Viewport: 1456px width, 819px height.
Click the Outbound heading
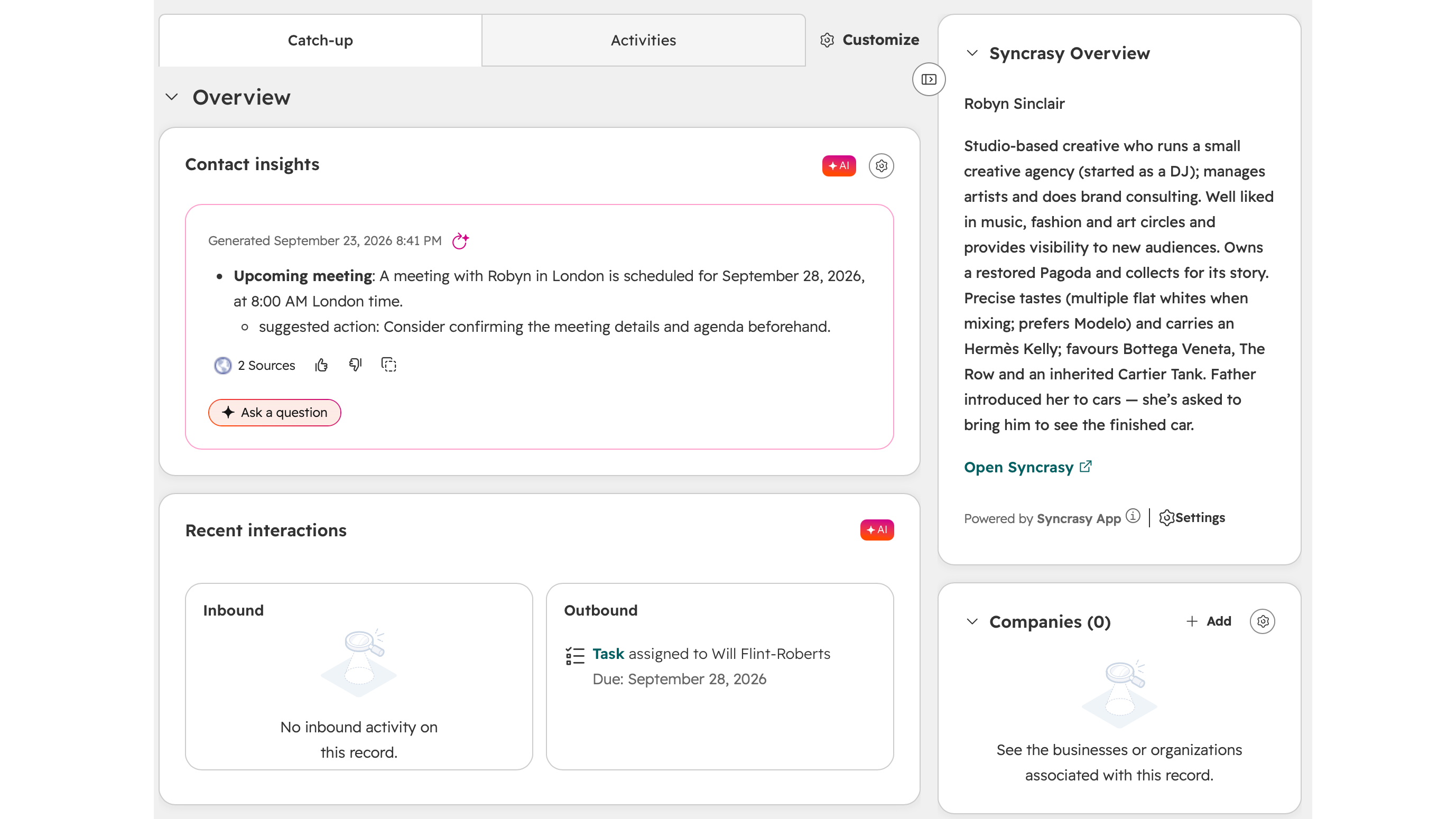click(x=601, y=610)
